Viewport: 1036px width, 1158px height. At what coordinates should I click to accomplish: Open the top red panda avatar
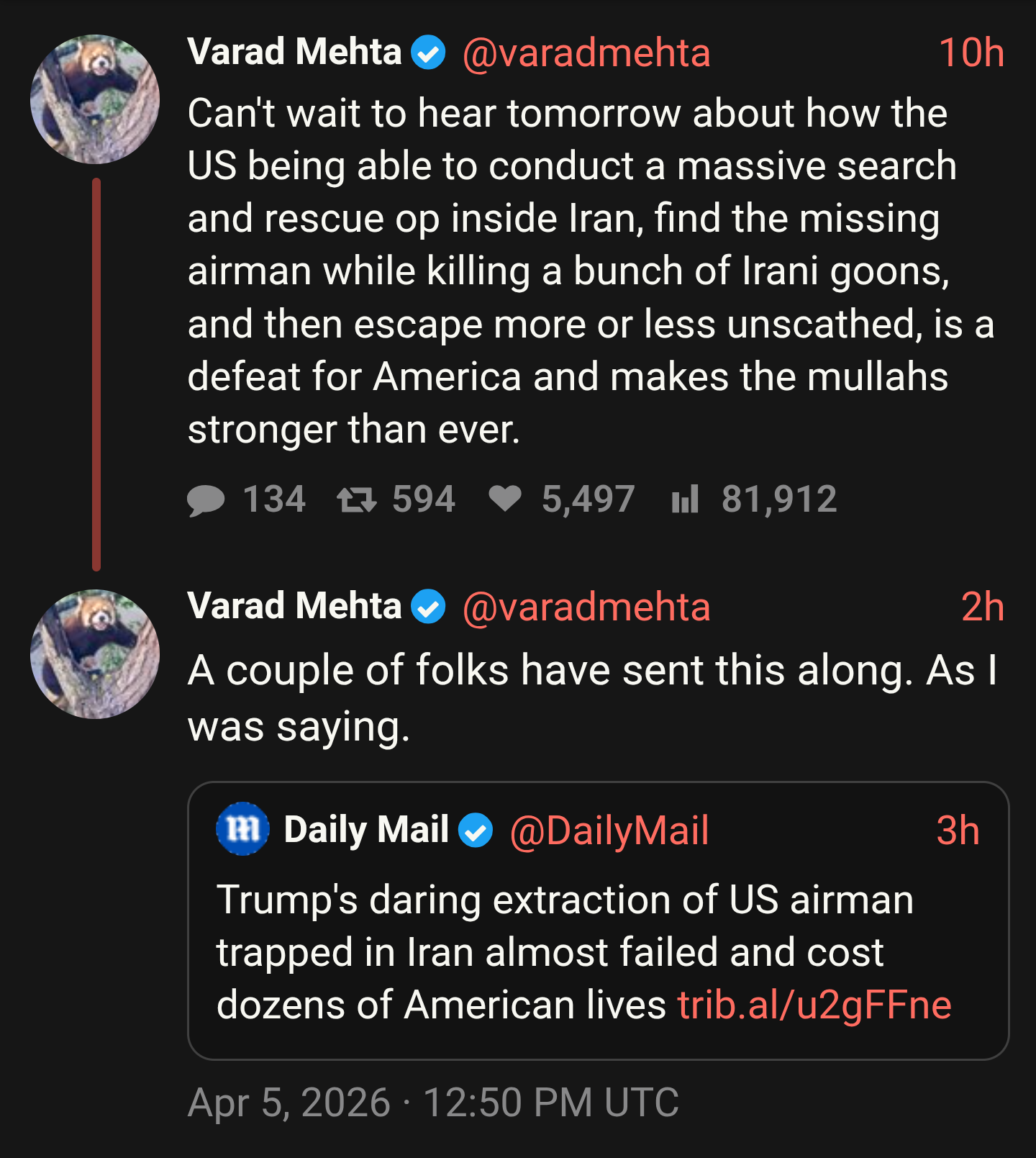[x=95, y=99]
